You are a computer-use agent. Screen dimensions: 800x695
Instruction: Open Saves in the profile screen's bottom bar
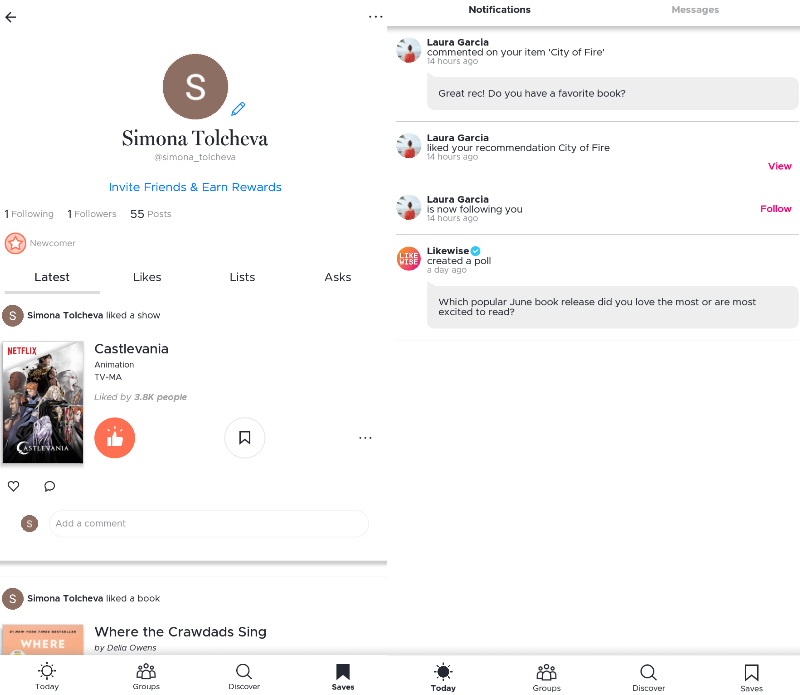[x=343, y=676]
